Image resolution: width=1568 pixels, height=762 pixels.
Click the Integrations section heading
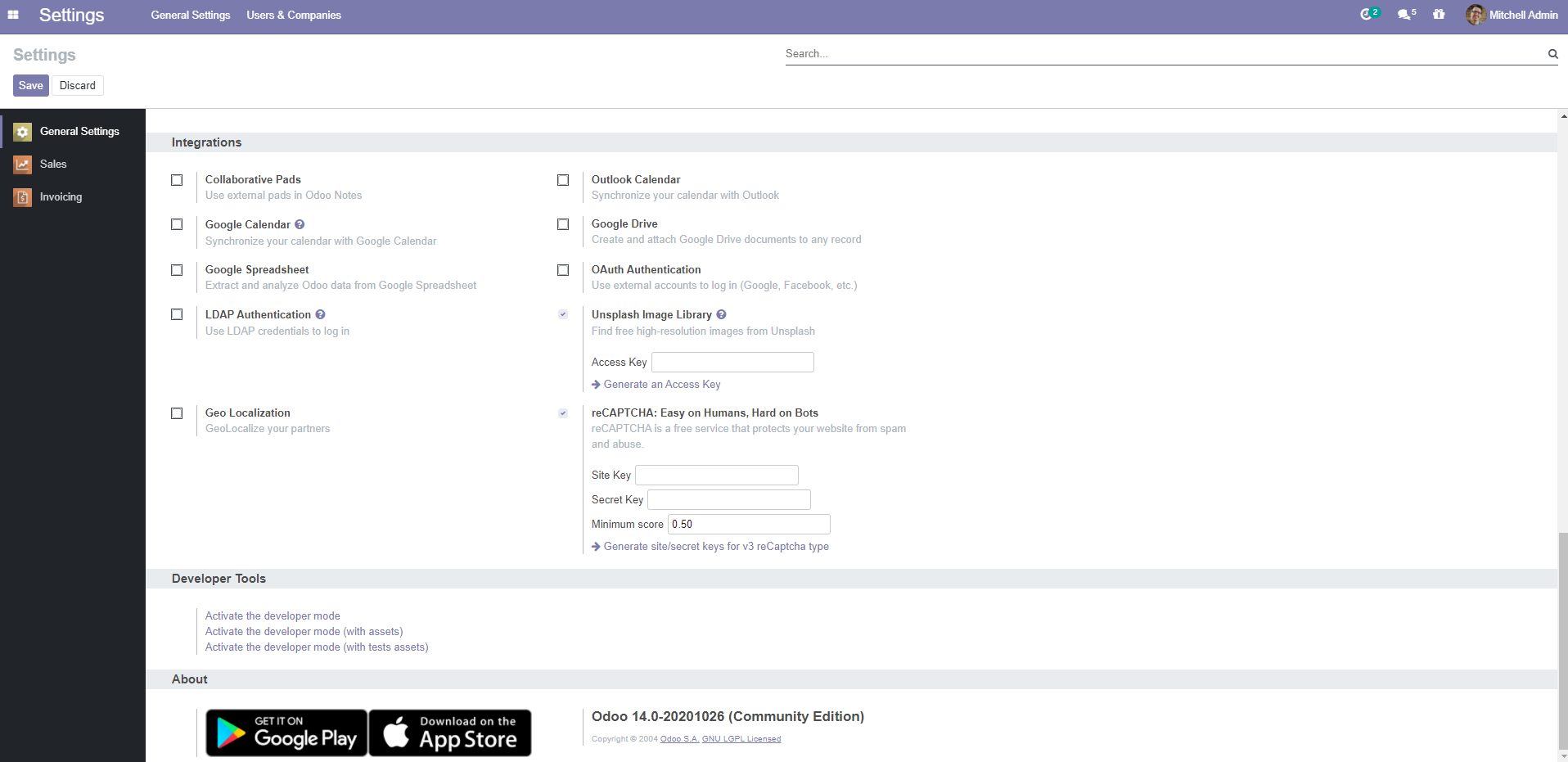pos(206,142)
